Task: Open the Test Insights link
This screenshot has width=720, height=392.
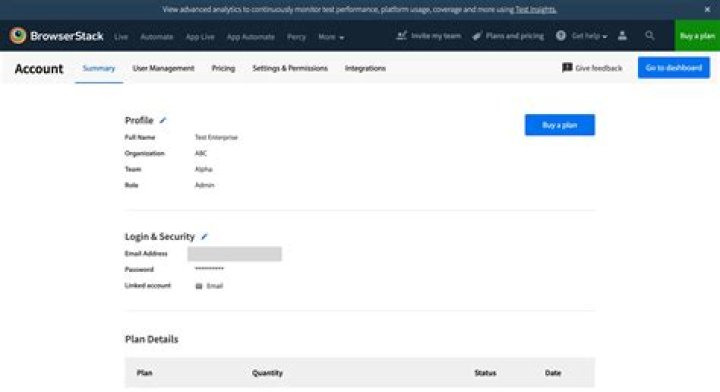Action: [536, 9]
